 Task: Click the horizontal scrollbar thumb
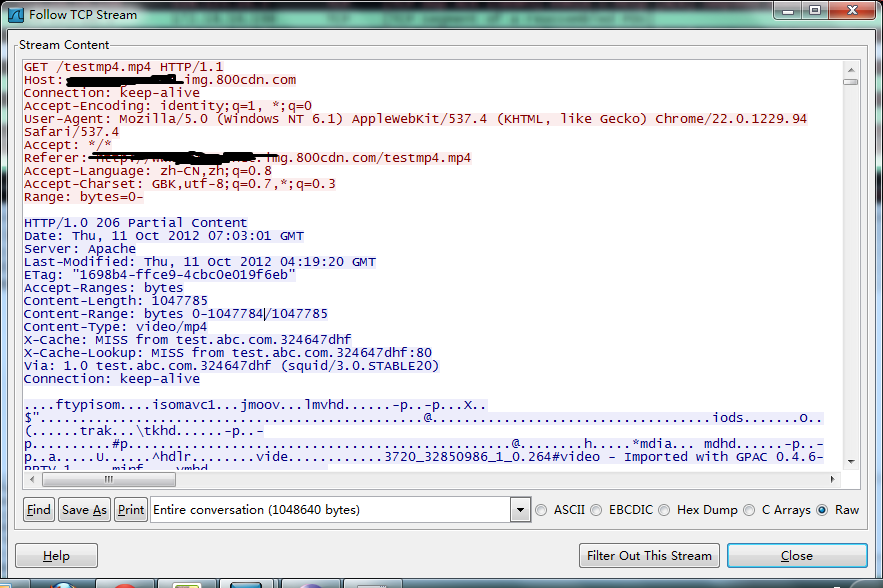(x=108, y=479)
